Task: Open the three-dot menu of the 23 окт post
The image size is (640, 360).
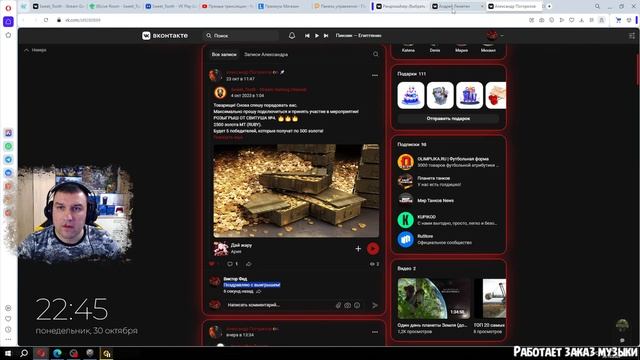Action: [x=375, y=76]
